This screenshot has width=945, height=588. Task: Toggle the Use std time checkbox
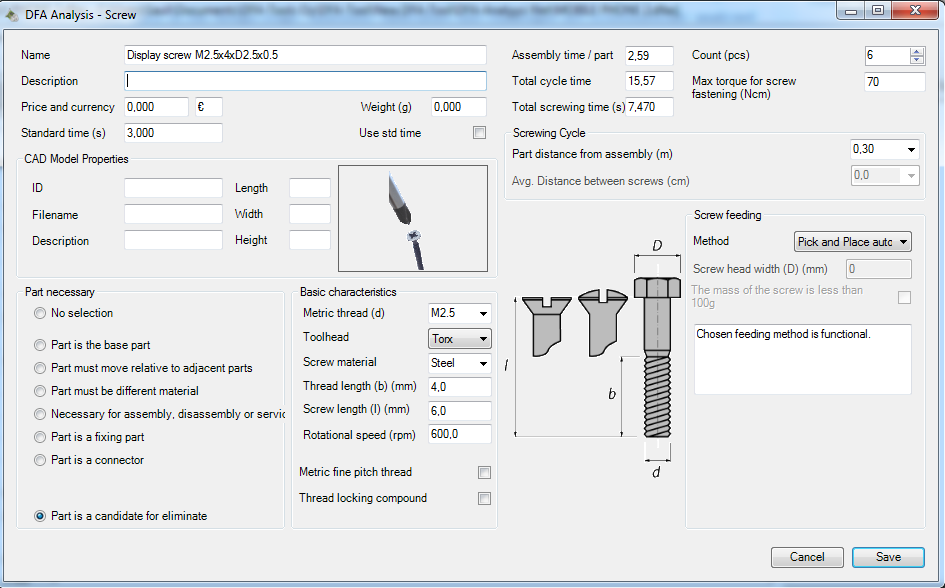pyautogui.click(x=480, y=133)
